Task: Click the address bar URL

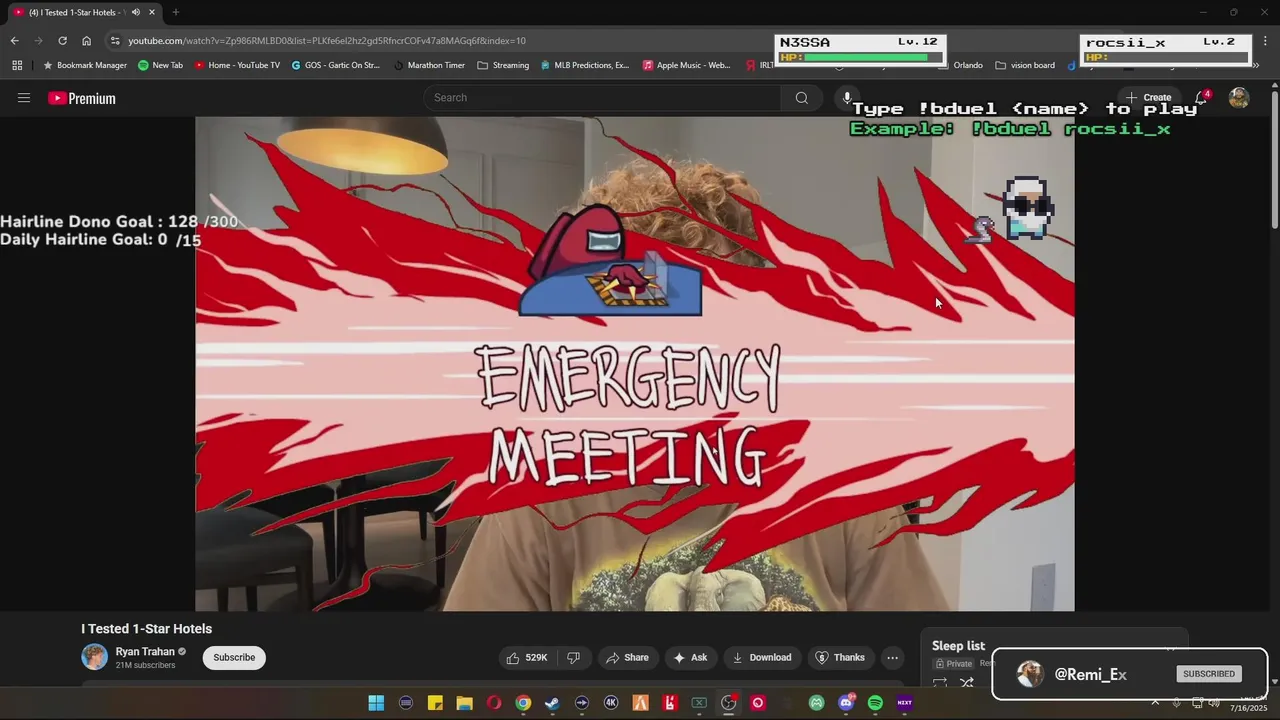Action: click(x=327, y=41)
